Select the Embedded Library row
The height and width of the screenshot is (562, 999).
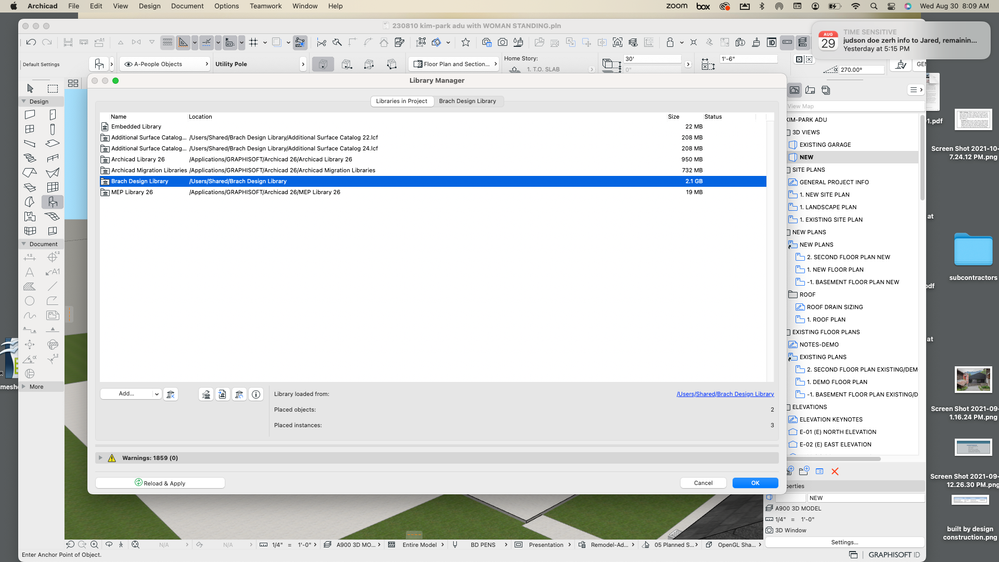433,127
